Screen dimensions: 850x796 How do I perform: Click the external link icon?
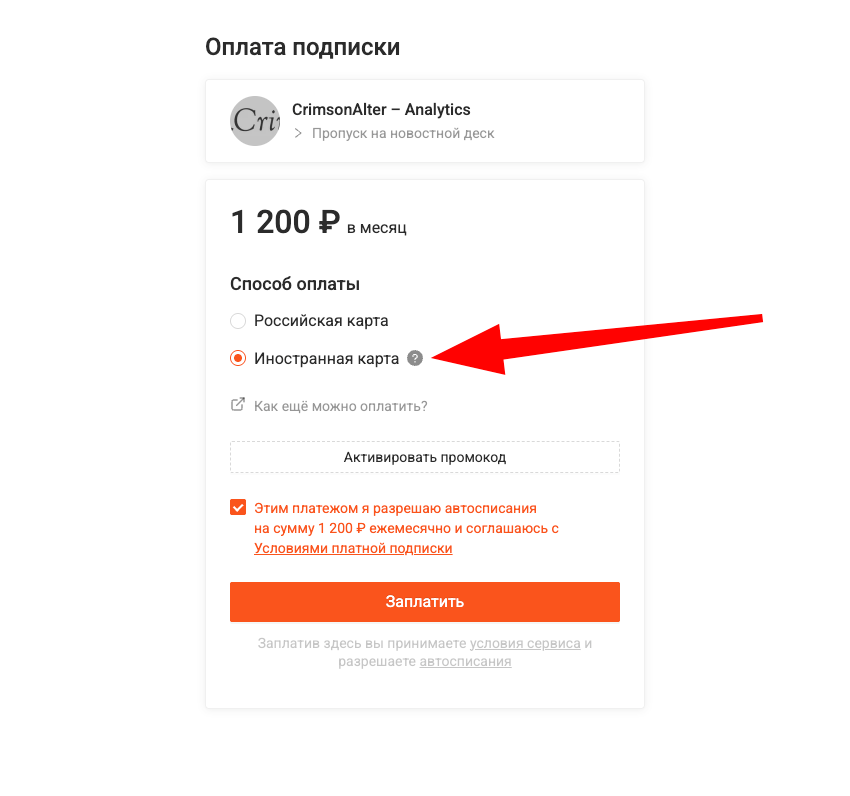(x=238, y=405)
